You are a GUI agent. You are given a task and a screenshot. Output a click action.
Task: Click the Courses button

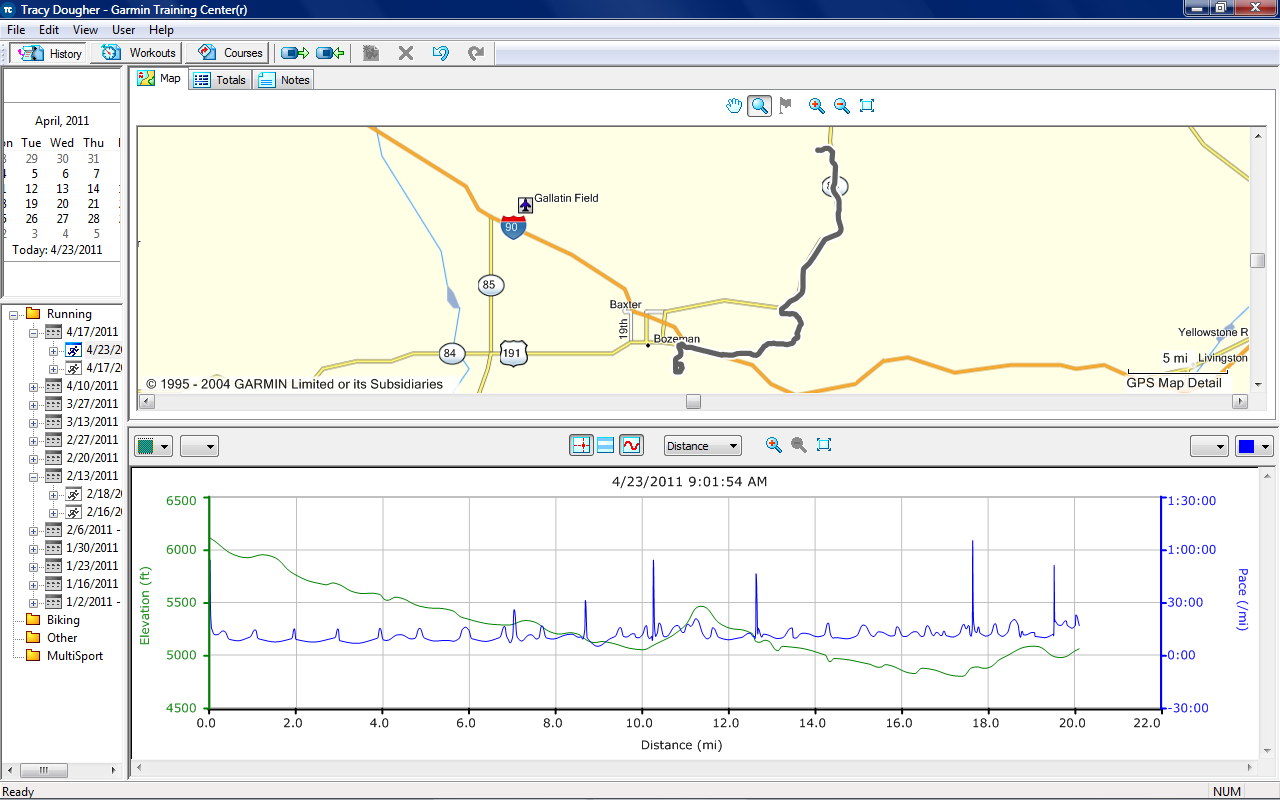229,53
